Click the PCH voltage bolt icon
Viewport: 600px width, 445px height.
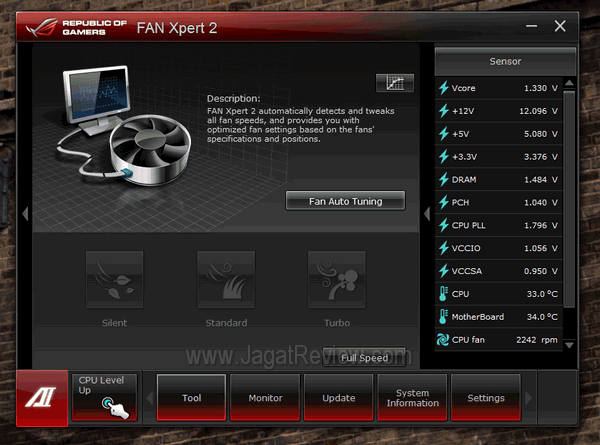pyautogui.click(x=444, y=202)
